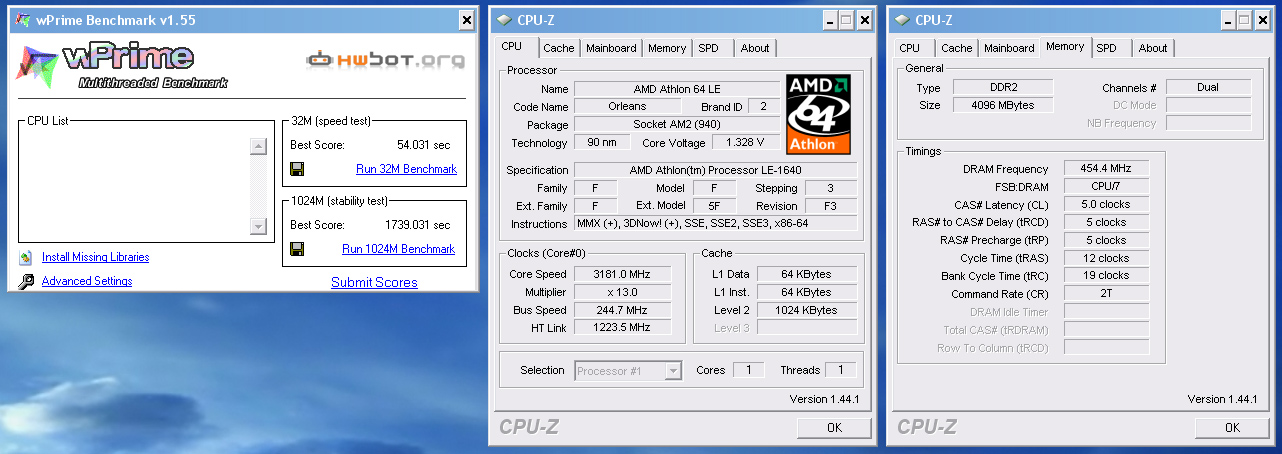Click OK in the CPU-Z CPU window
Viewport: 1282px width, 454px height.
tap(834, 427)
